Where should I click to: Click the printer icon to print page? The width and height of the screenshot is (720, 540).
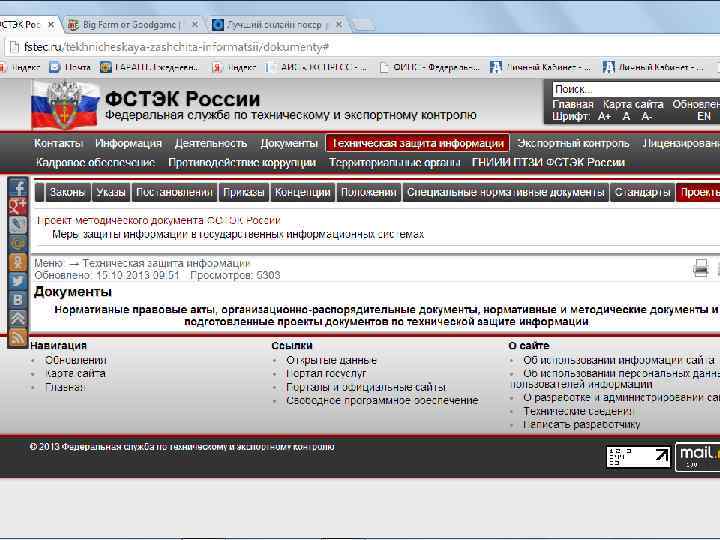[x=700, y=268]
